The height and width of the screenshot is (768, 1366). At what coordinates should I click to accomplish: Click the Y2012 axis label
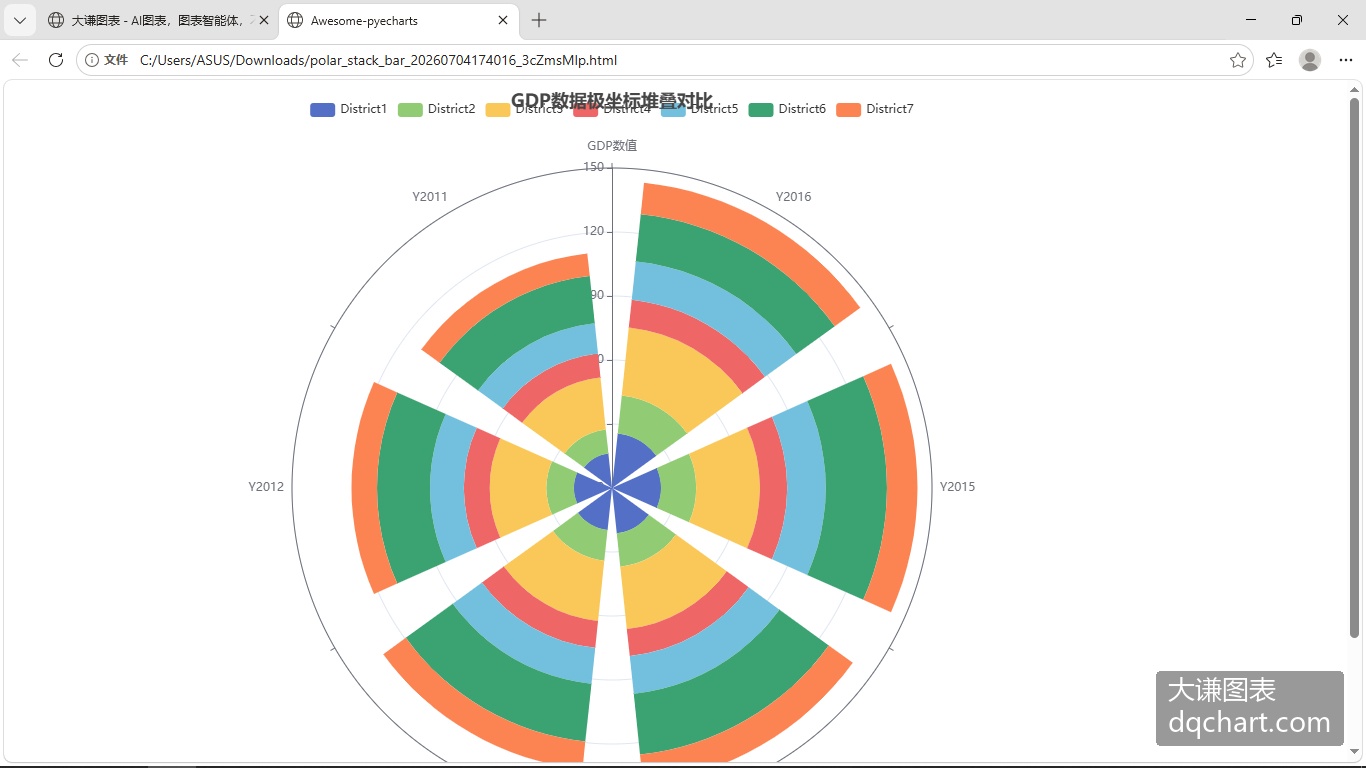[266, 487]
